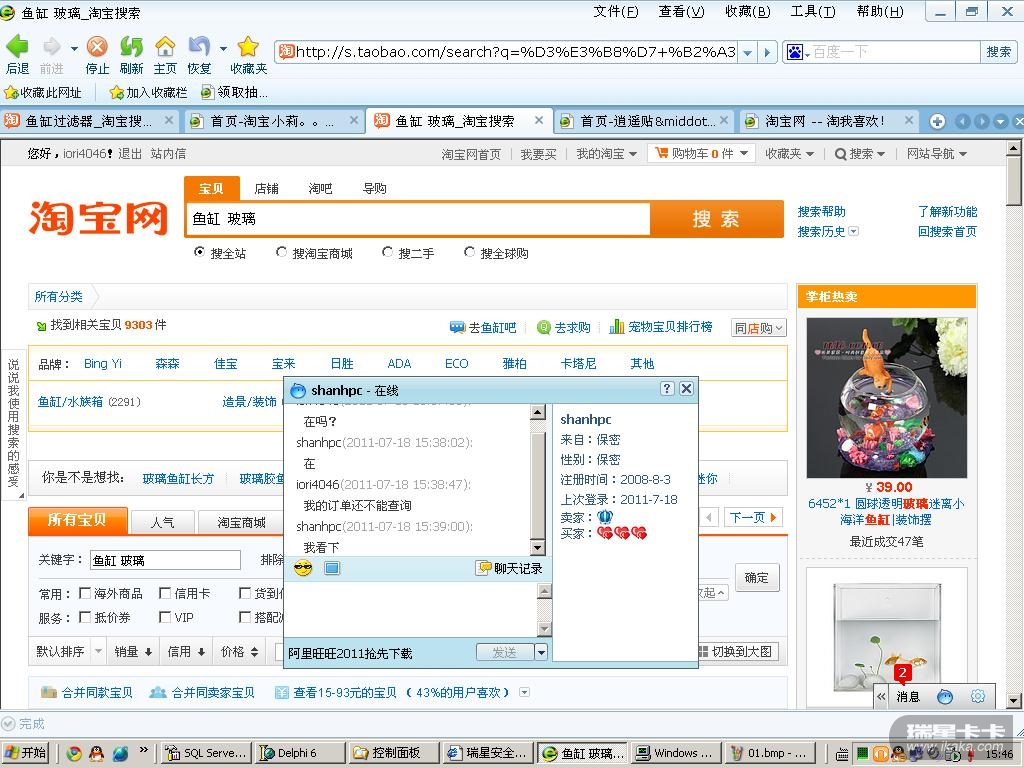Click the Stop loading icon
Screen dimensions: 1024x768
click(x=97, y=47)
